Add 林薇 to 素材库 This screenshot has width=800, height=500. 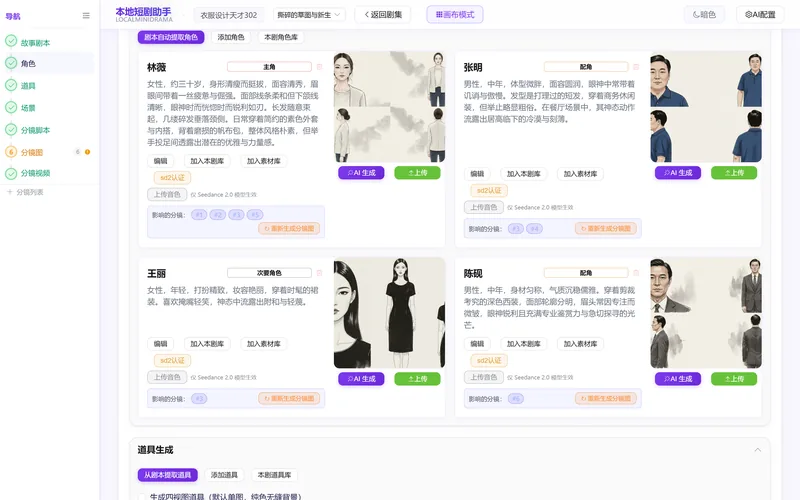coord(264,161)
